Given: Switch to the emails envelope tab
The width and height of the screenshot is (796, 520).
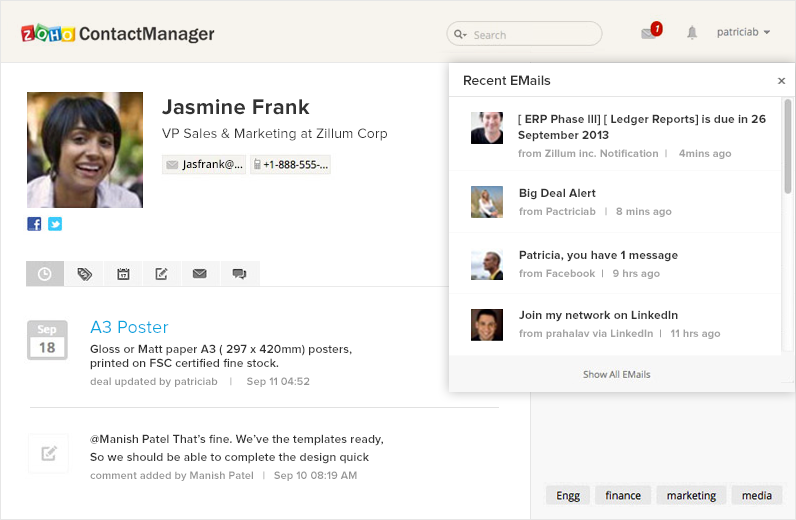Looking at the screenshot, I should point(200,274).
